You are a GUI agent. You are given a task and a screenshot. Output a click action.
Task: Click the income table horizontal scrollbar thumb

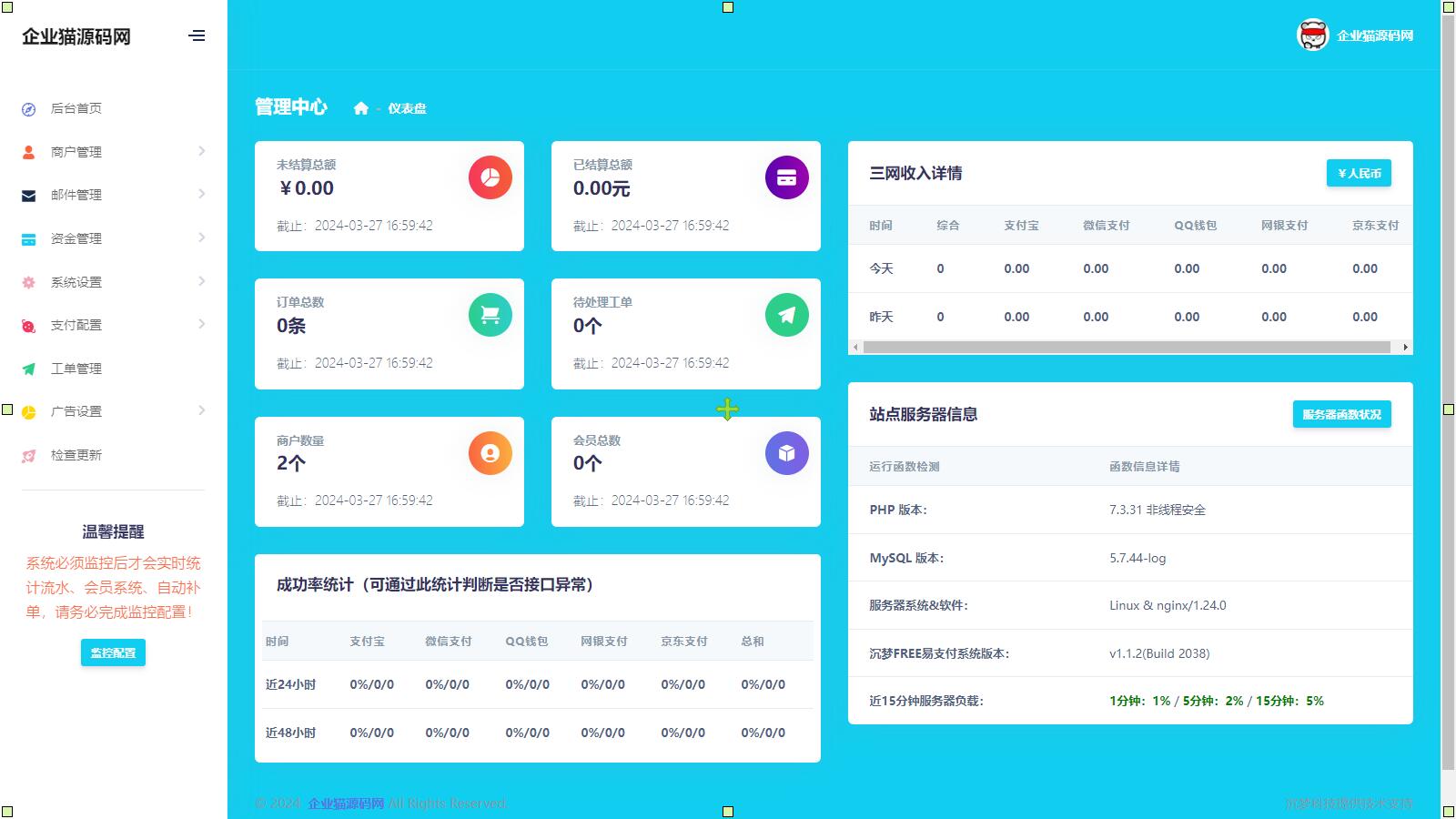pos(1127,347)
